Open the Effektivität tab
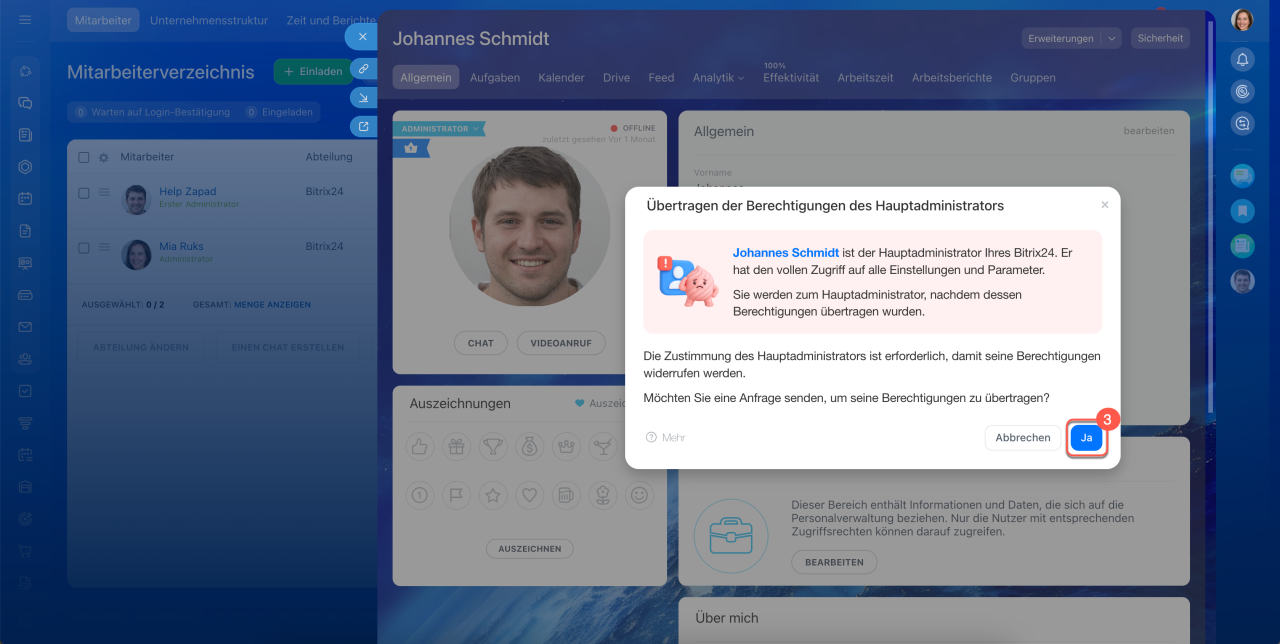Image resolution: width=1280 pixels, height=644 pixels. point(791,77)
